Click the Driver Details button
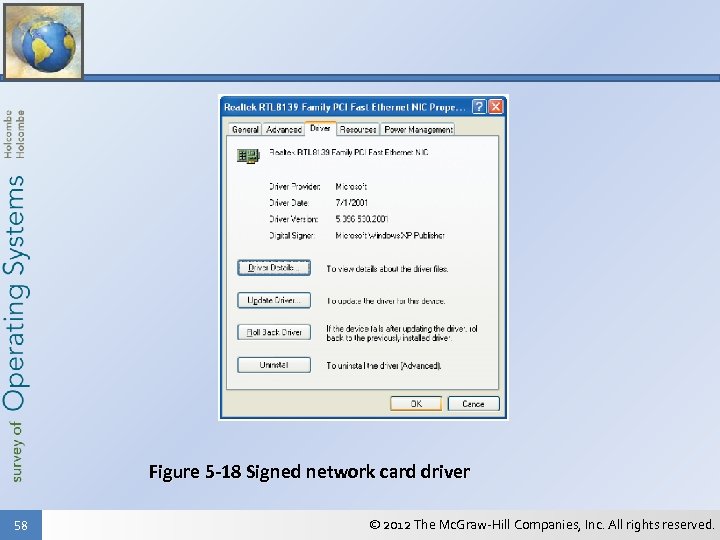 coord(274,268)
